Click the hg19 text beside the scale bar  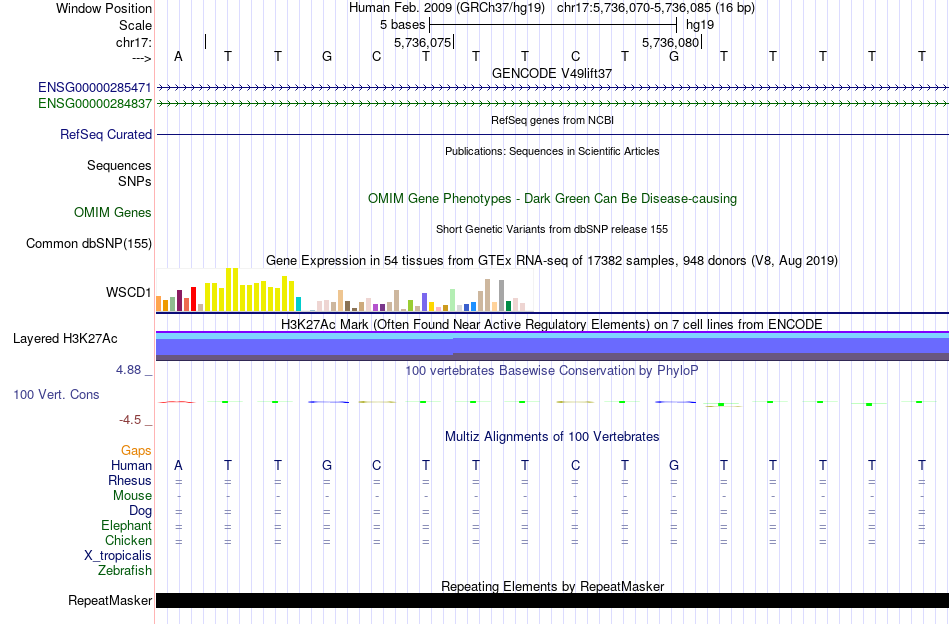coord(700,25)
